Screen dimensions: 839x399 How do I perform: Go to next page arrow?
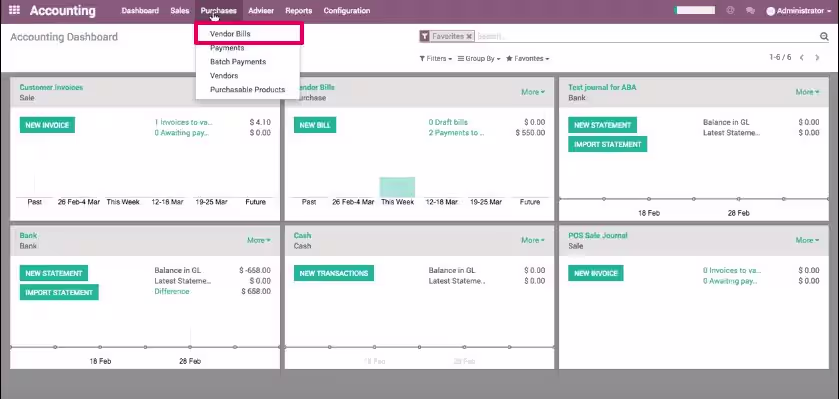click(817, 58)
